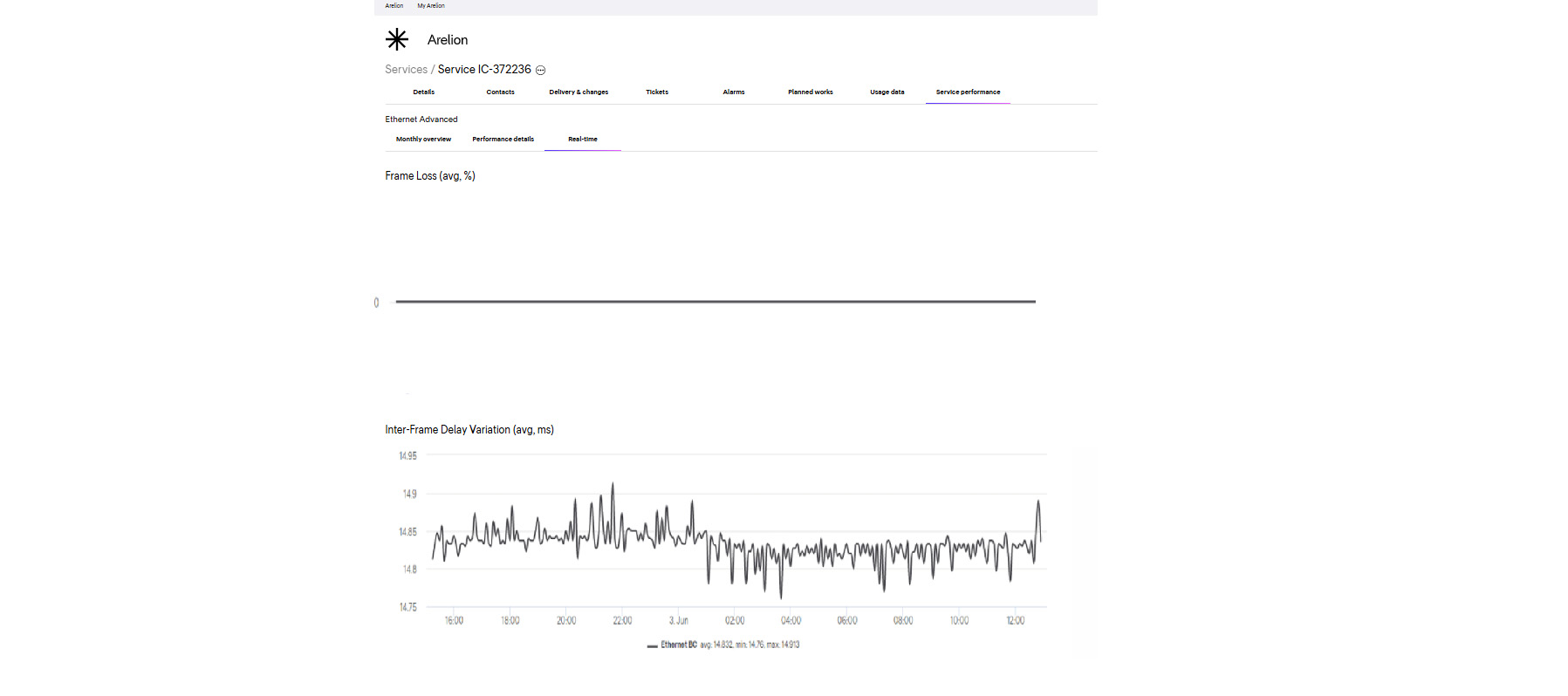1568x696 pixels.
Task: Click the 3. Jun label on time axis
Action: (678, 621)
